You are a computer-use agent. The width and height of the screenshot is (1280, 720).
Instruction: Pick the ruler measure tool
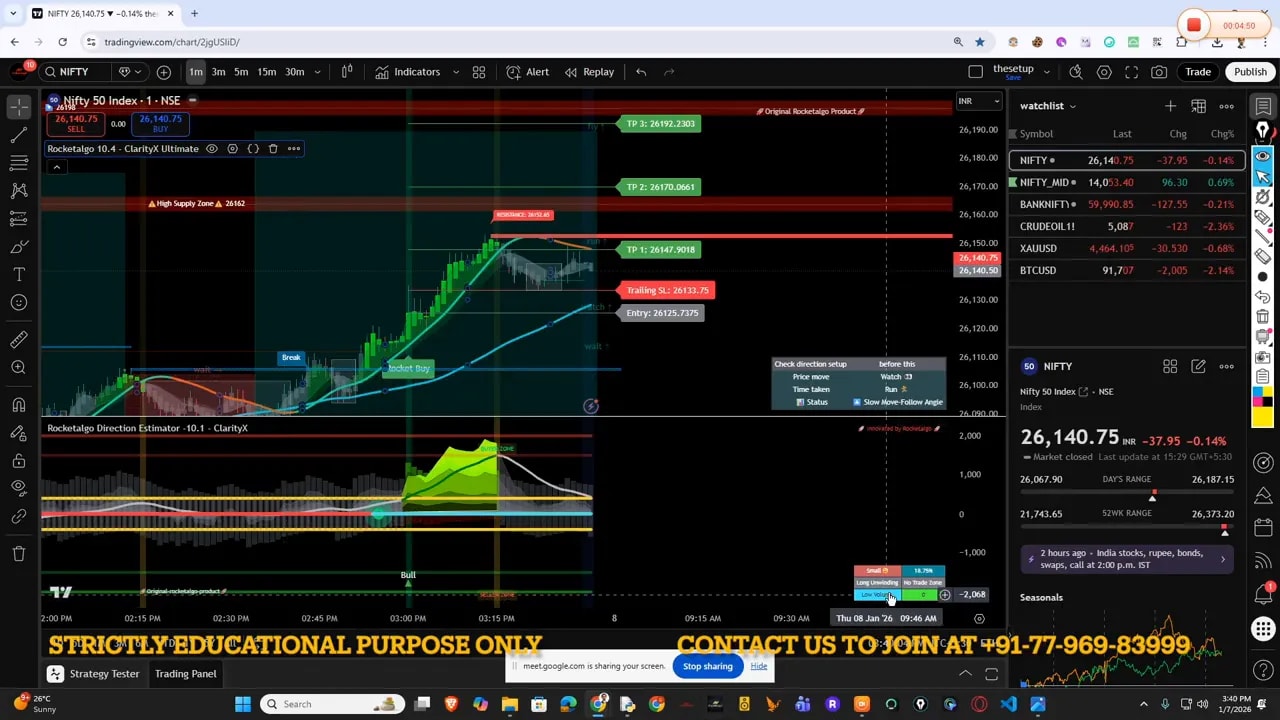(18, 340)
